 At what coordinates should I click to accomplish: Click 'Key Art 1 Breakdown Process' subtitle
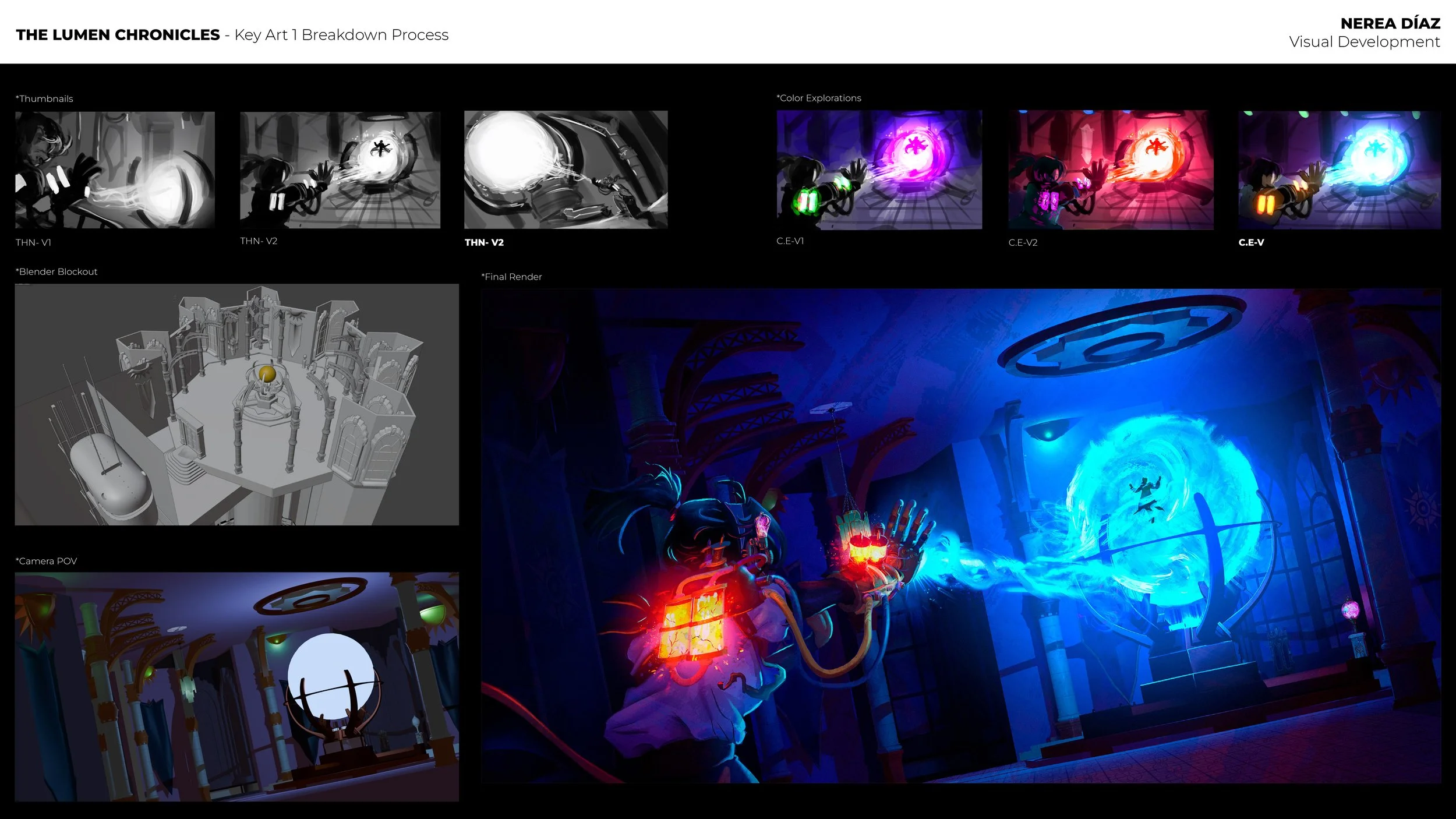point(341,35)
